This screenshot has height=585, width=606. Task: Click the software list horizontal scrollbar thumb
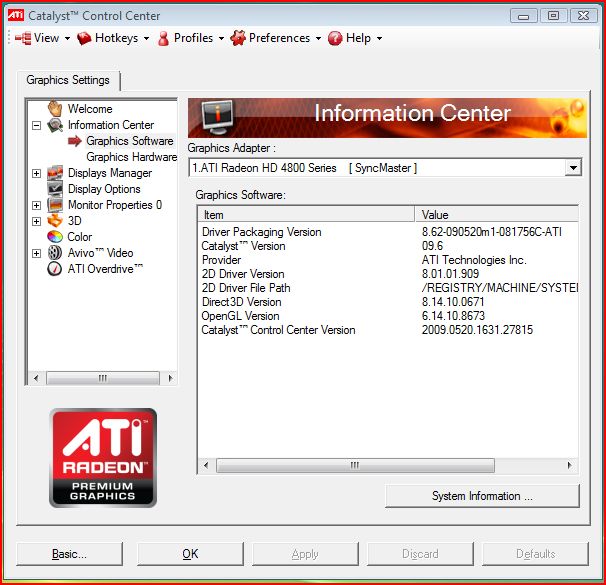(x=355, y=465)
